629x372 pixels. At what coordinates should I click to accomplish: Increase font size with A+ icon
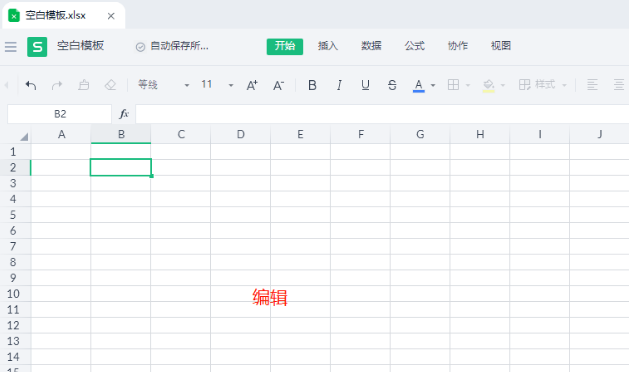click(x=252, y=85)
